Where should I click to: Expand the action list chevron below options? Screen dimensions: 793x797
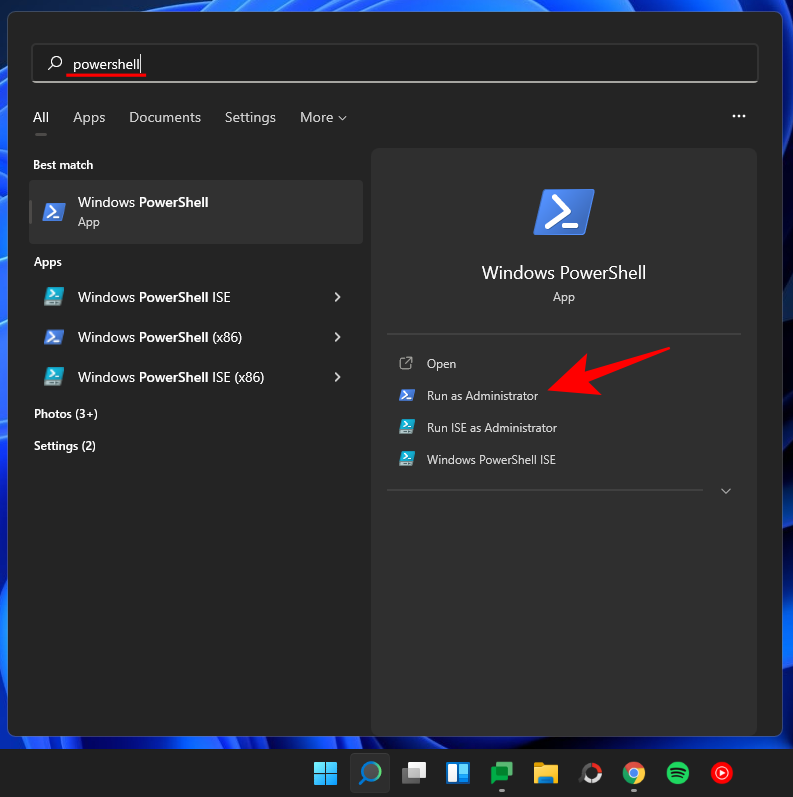726,491
